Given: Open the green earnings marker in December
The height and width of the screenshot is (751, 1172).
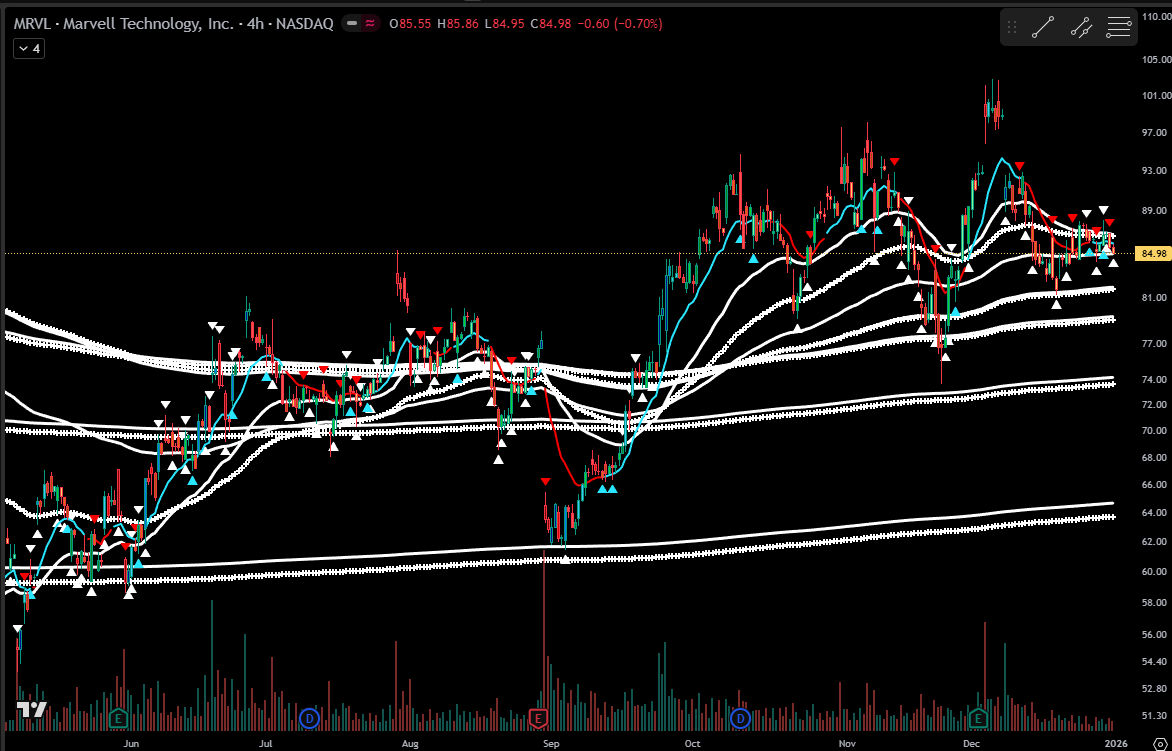Looking at the screenshot, I should [978, 720].
